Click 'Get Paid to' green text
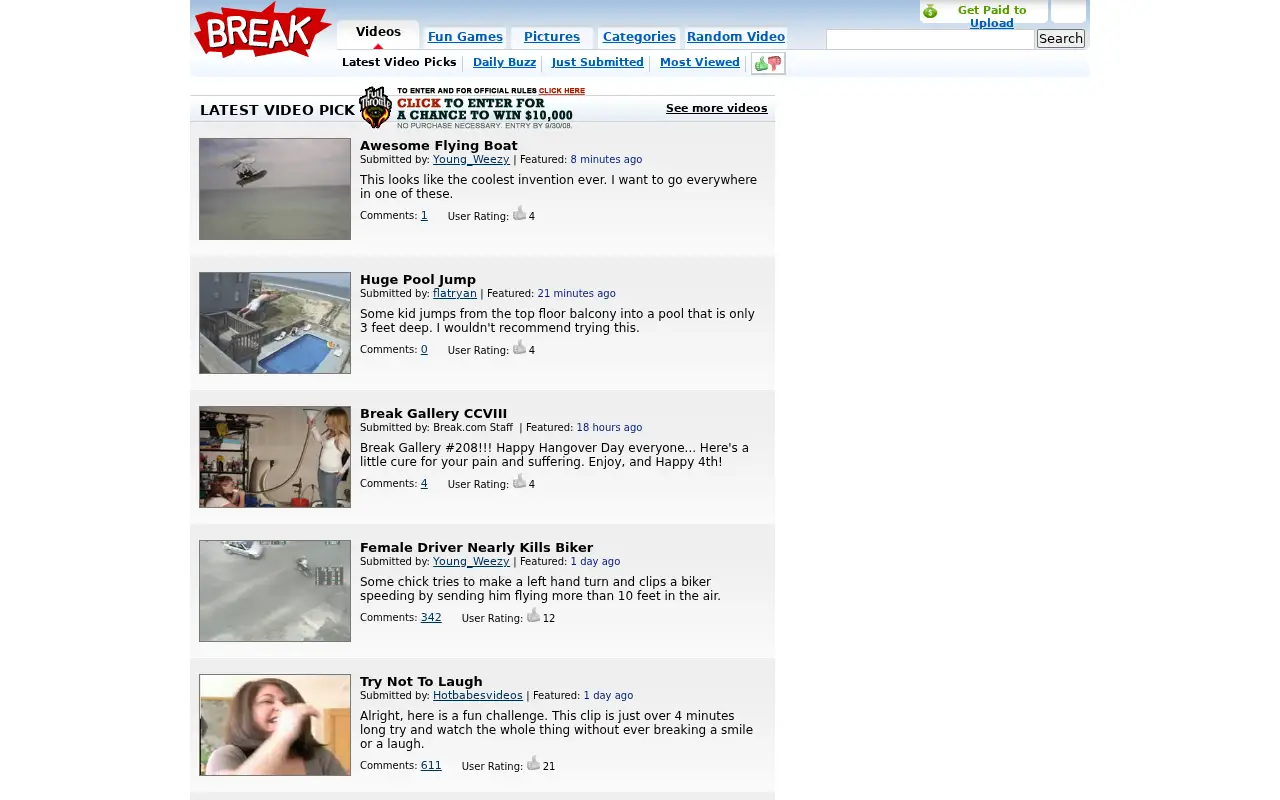Image resolution: width=1280 pixels, height=800 pixels. coord(992,10)
